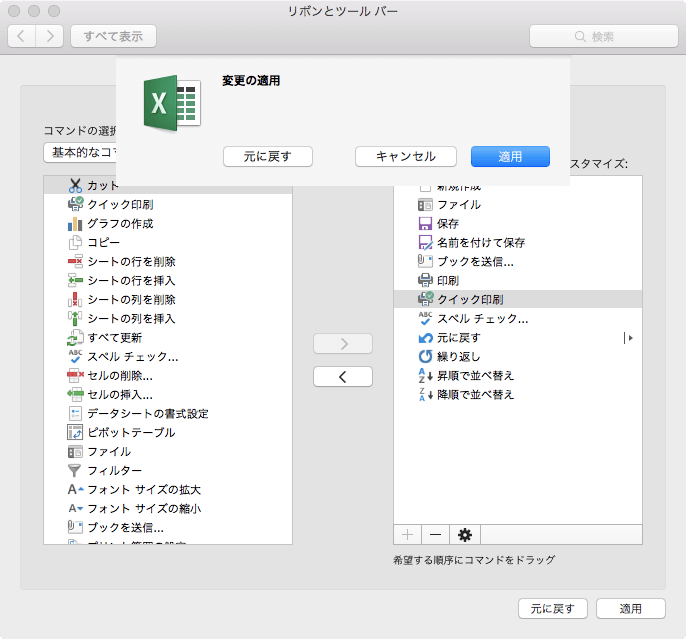Select the シートの行を削除 icon

[75, 261]
